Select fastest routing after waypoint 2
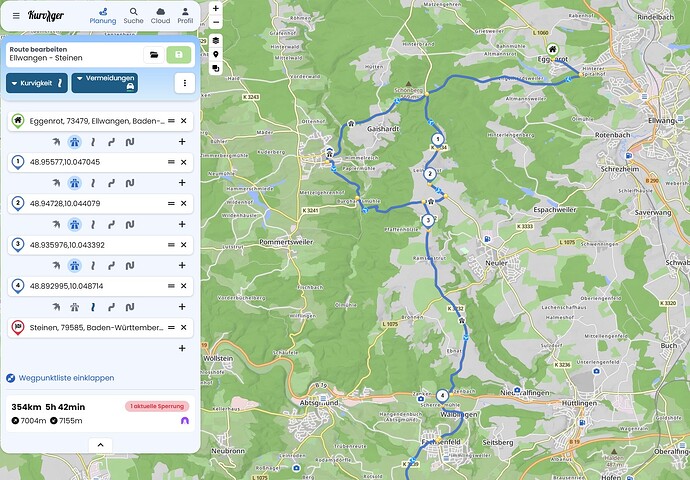Viewport: 690px width, 480px height. coord(56,224)
